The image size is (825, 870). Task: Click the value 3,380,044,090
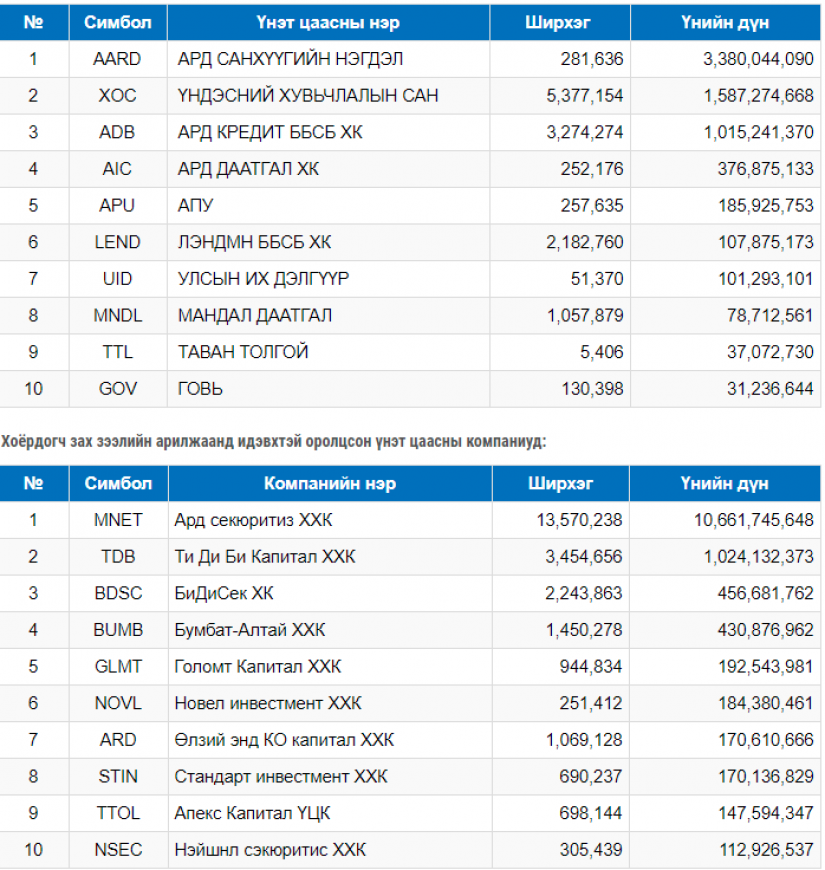tap(758, 59)
